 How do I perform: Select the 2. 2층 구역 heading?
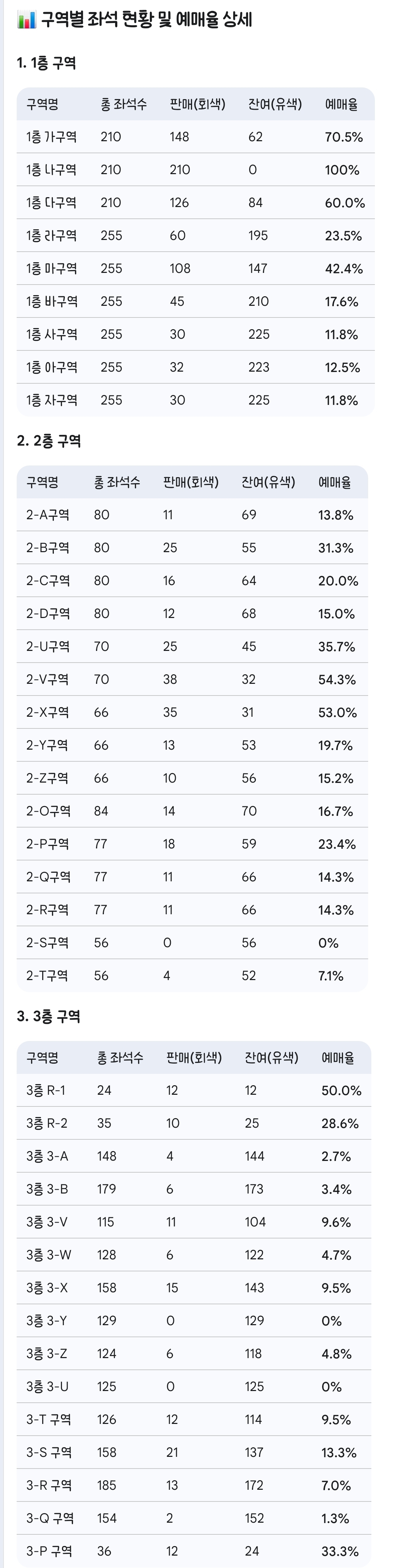[x=49, y=441]
